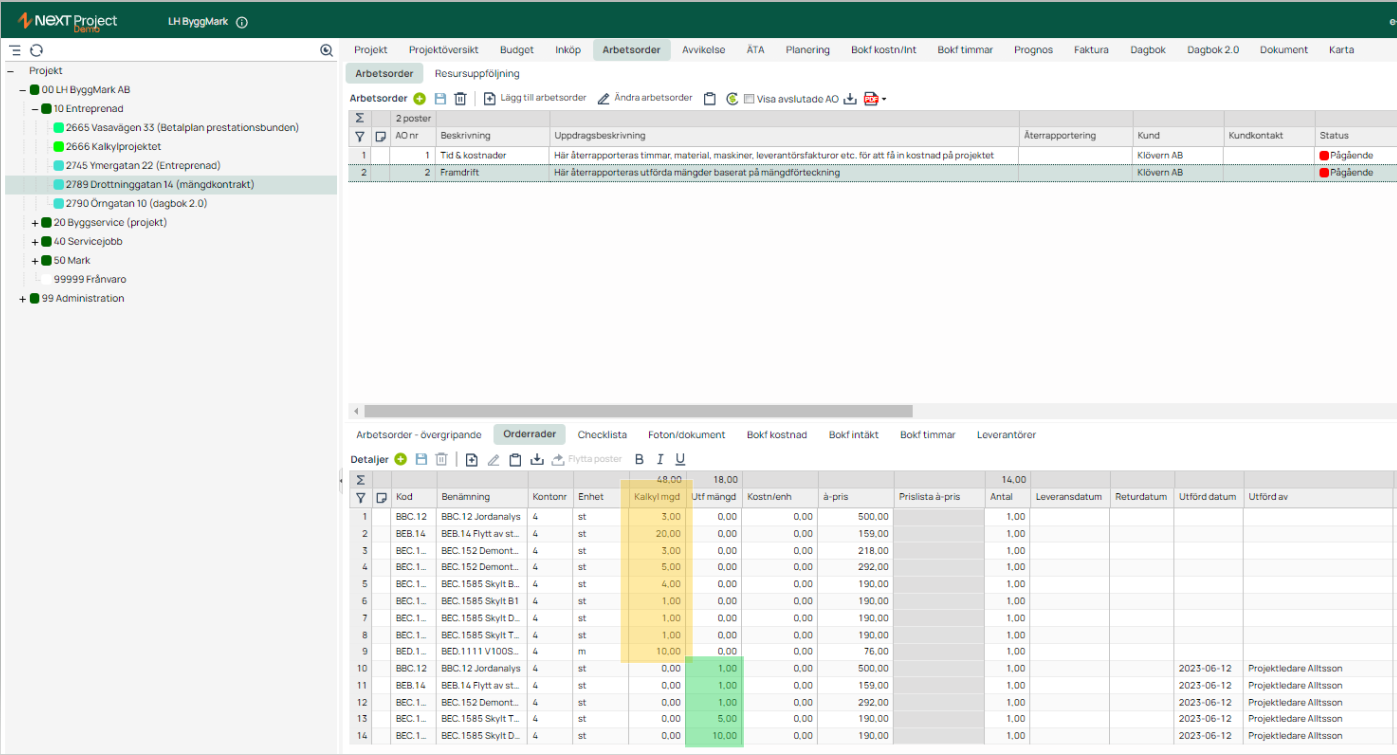
Task: Expand 40 Servicejobb node
Action: click(35, 242)
